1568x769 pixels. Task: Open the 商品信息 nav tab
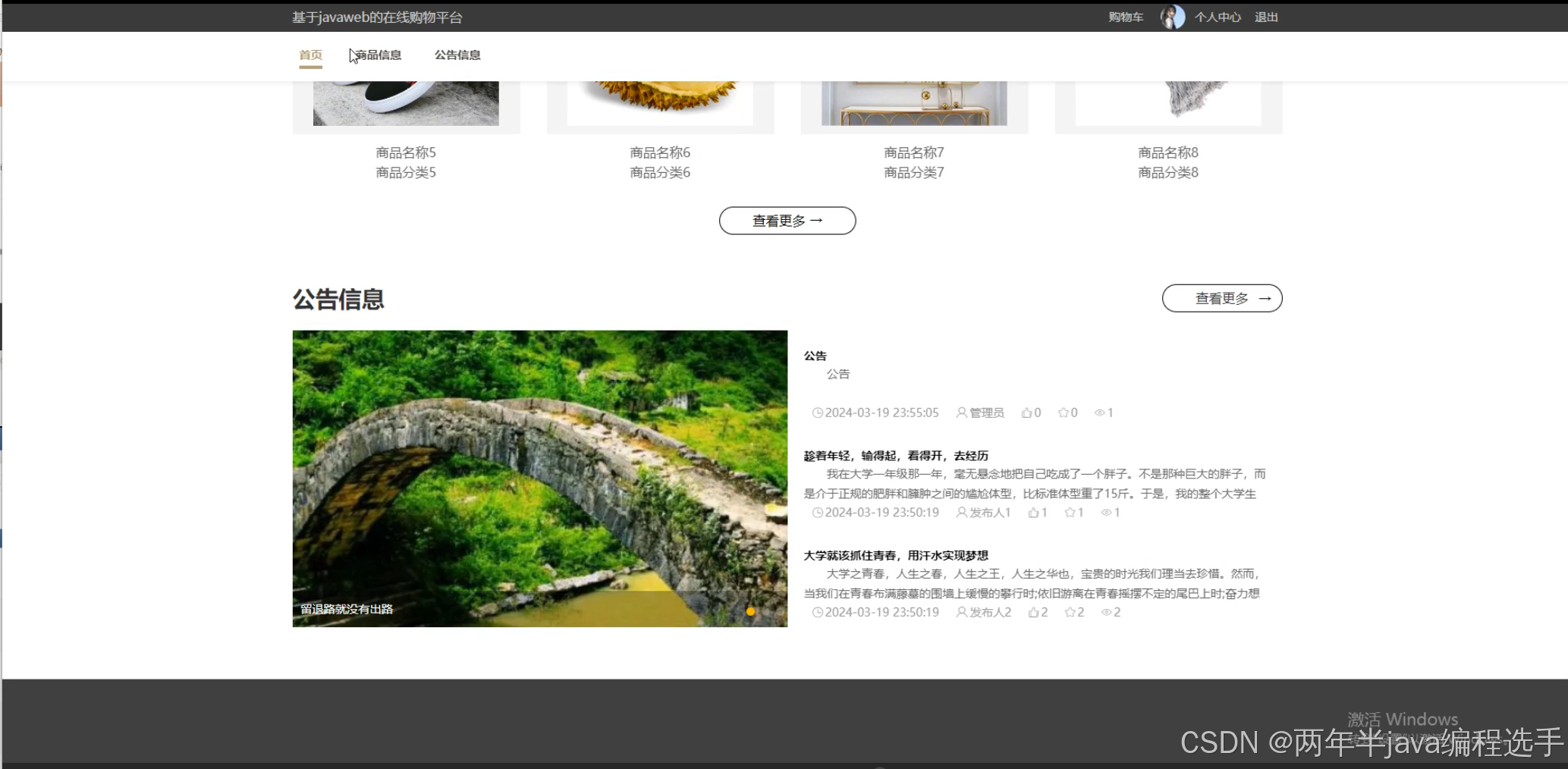coord(378,55)
